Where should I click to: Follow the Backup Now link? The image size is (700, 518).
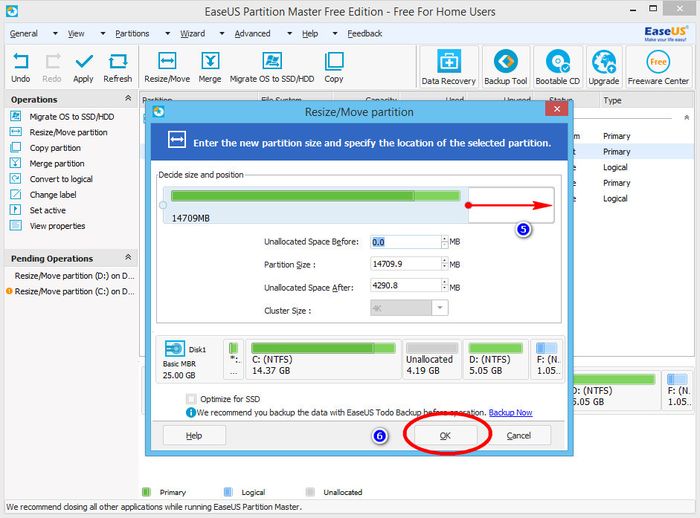click(x=510, y=413)
